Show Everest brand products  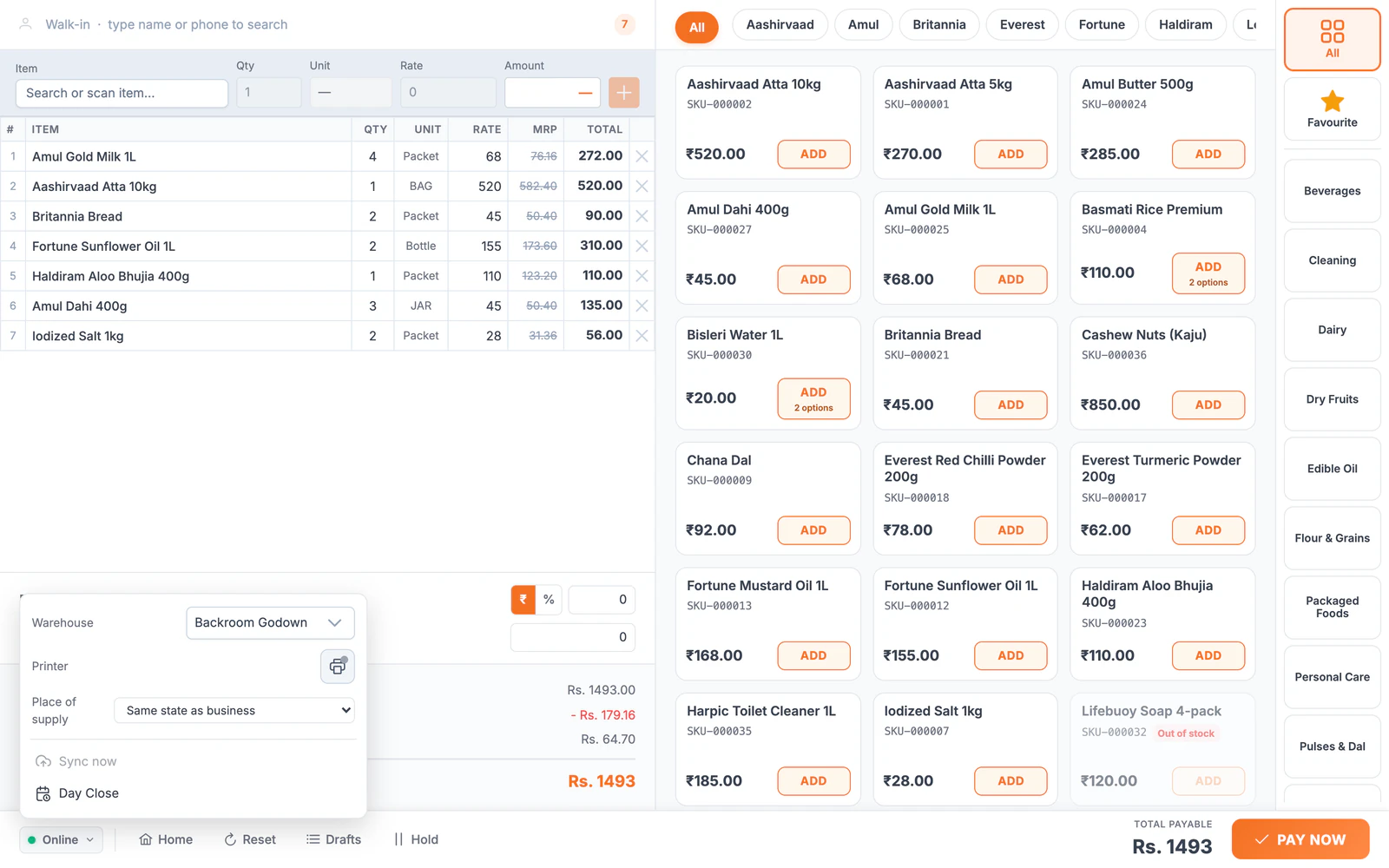pos(1022,25)
